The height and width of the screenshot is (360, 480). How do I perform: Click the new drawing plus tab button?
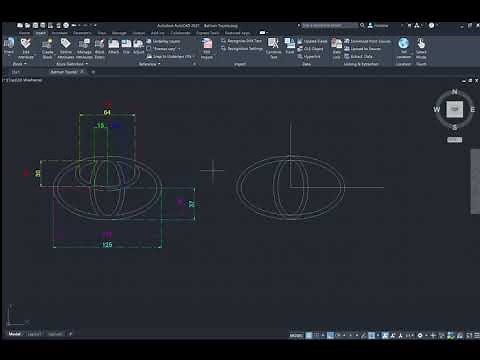pos(93,72)
